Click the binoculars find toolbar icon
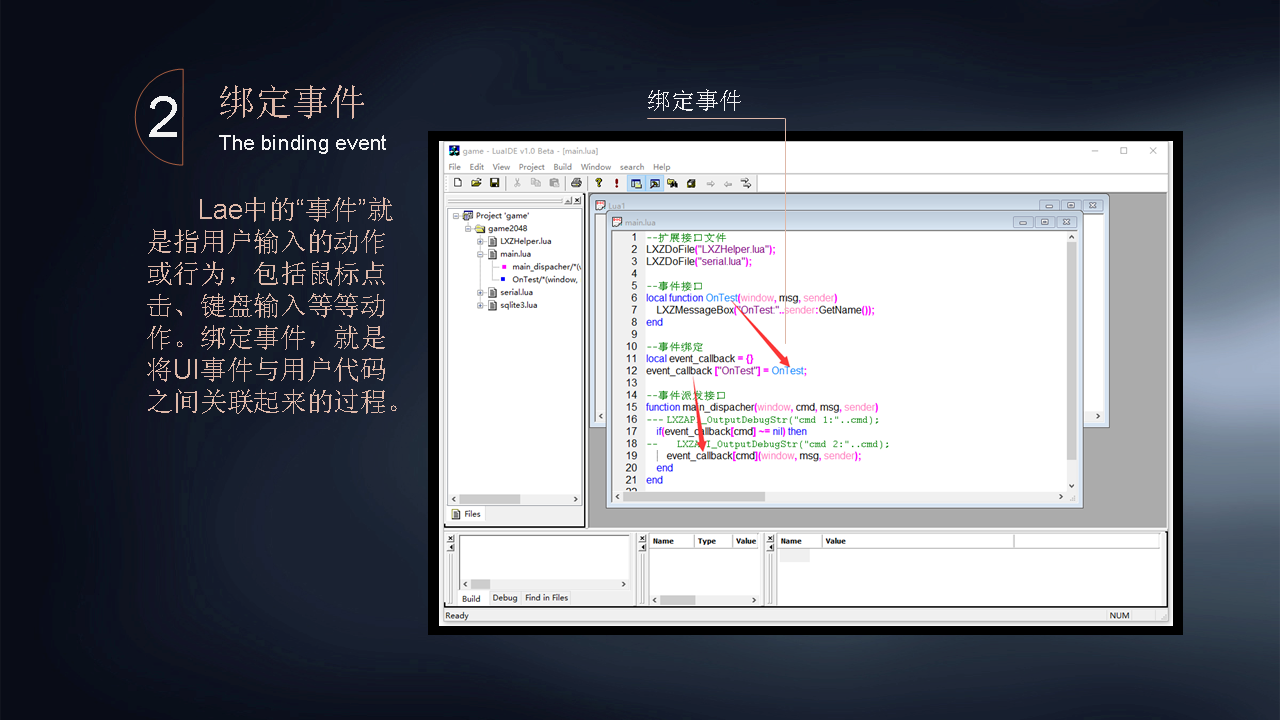Viewport: 1280px width, 720px height. pos(672,183)
